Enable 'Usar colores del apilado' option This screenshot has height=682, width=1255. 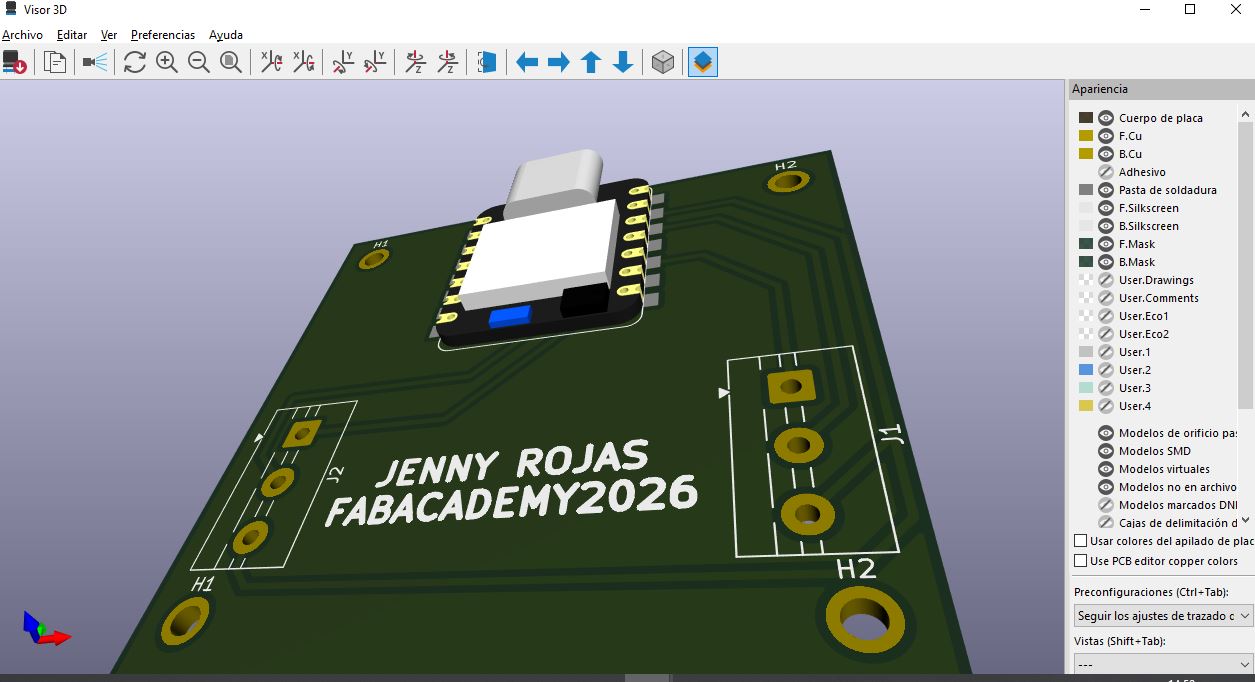tap(1080, 540)
